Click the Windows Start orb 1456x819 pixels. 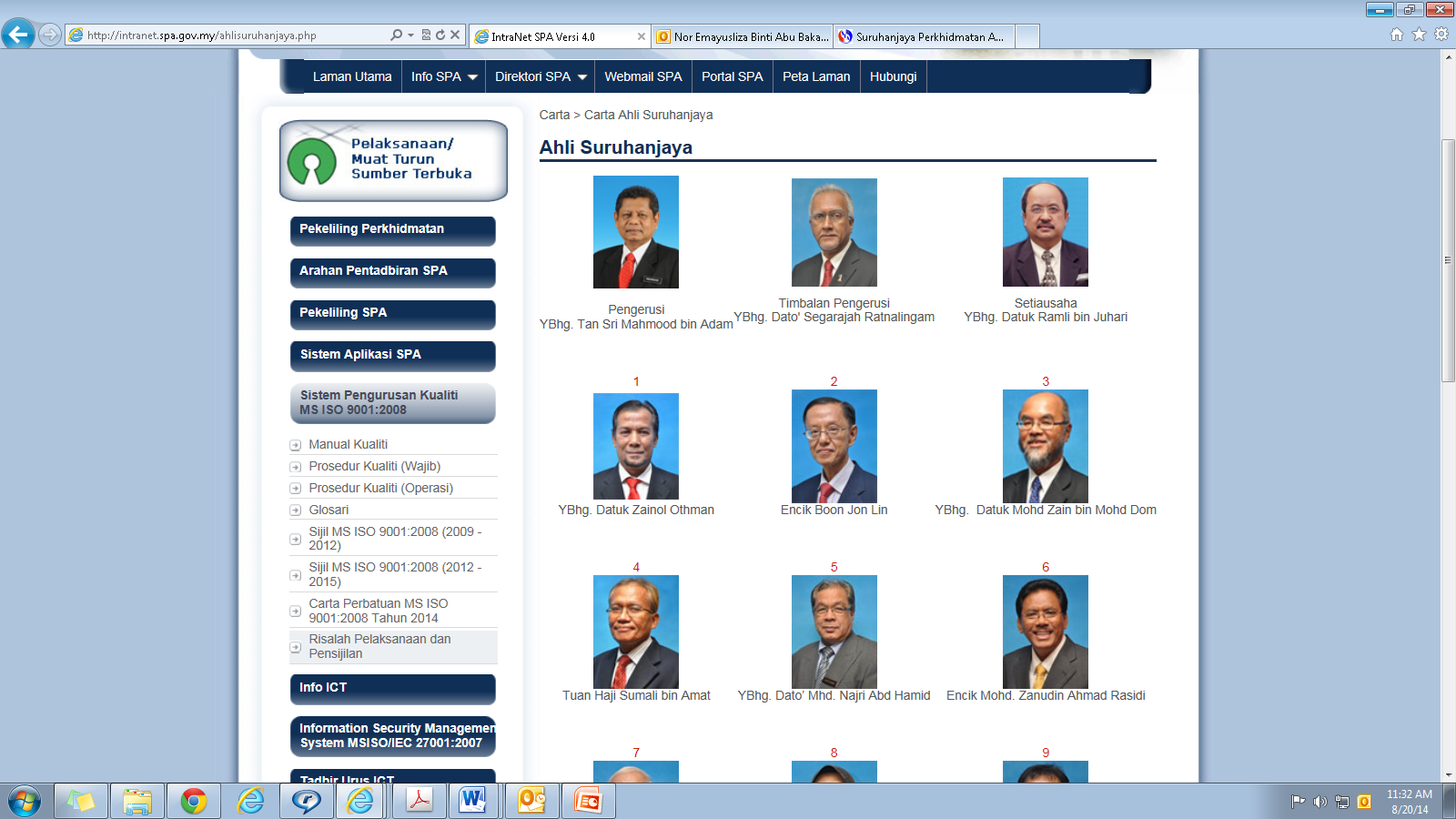(25, 802)
